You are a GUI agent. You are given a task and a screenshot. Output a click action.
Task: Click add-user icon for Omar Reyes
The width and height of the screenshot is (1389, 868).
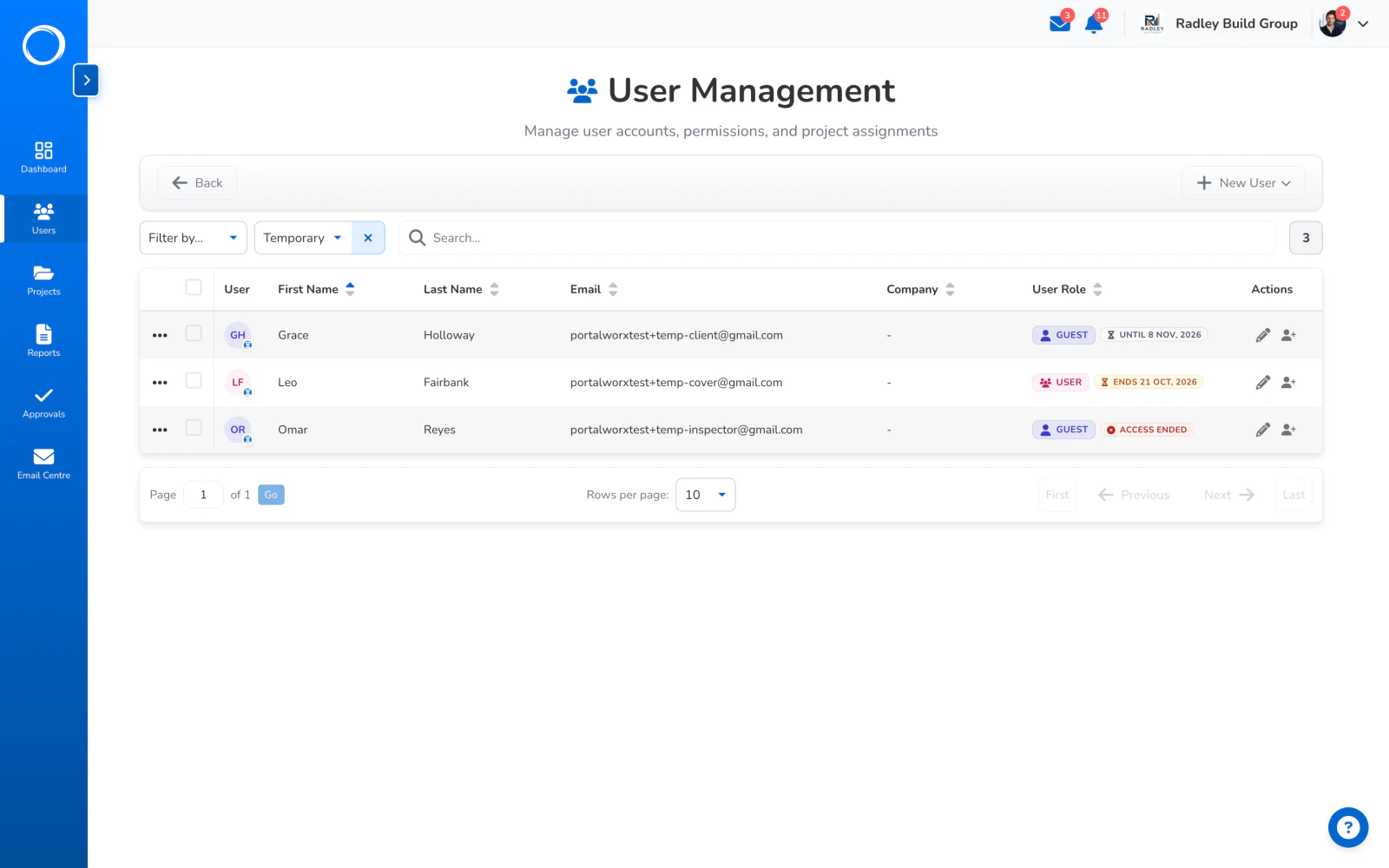click(x=1289, y=430)
